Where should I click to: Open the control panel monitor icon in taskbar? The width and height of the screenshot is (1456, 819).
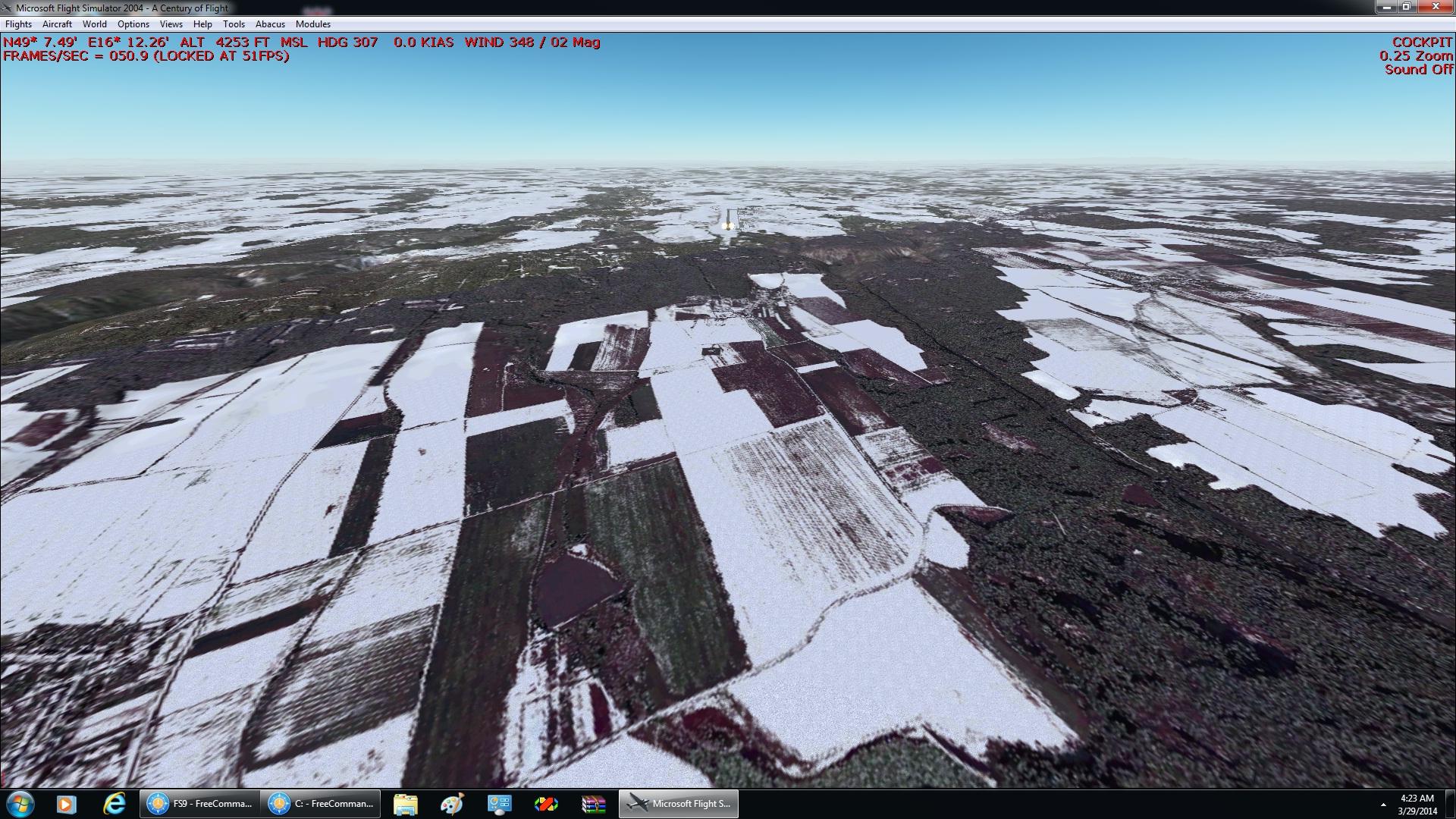[499, 804]
